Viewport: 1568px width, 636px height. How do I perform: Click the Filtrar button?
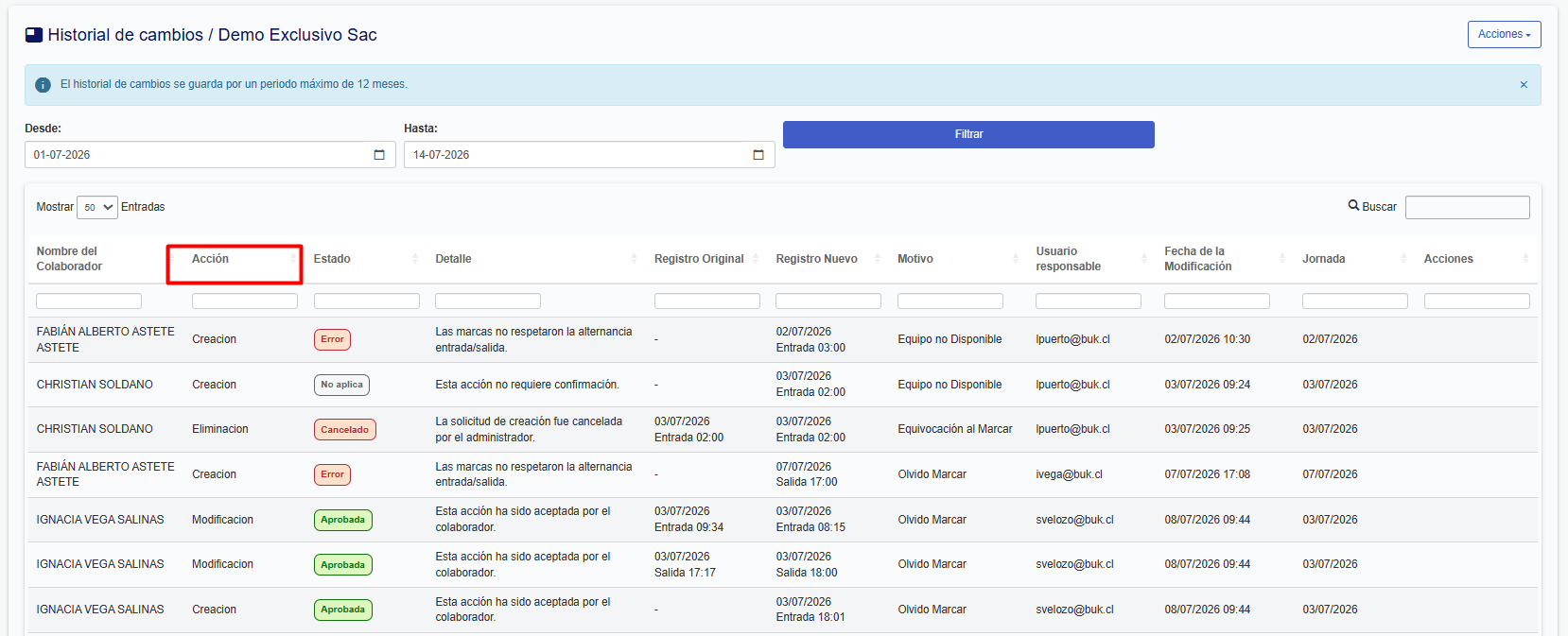(968, 134)
